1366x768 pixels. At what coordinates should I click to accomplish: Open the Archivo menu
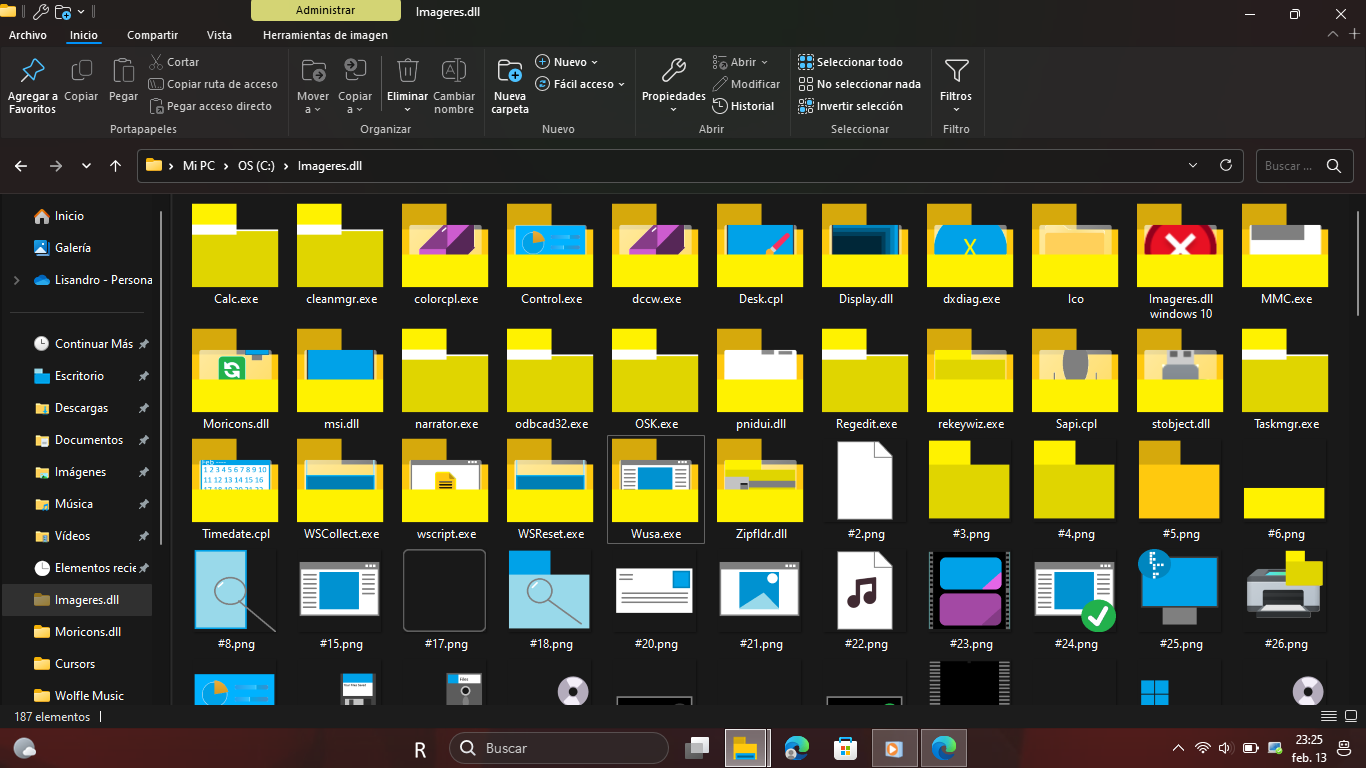(x=28, y=34)
